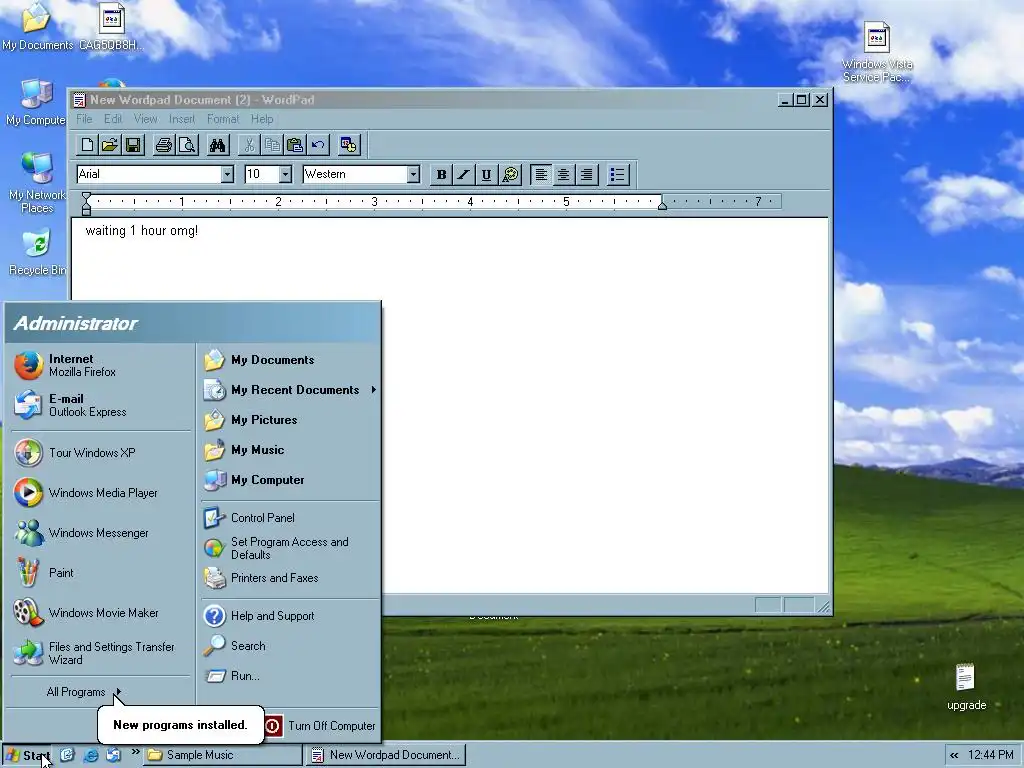Viewport: 1024px width, 768px height.
Task: Open the File menu in WordPad
Action: pyautogui.click(x=84, y=119)
